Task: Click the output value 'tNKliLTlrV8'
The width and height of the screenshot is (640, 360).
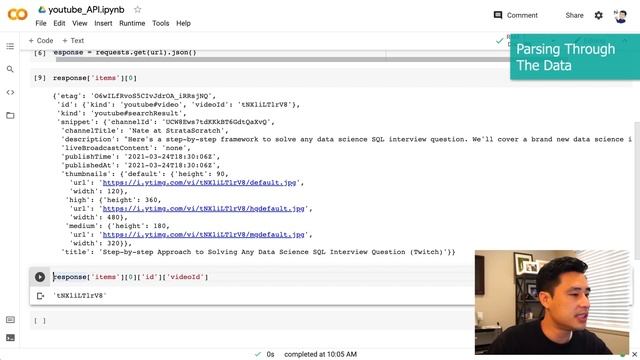Action: [x=80, y=295]
